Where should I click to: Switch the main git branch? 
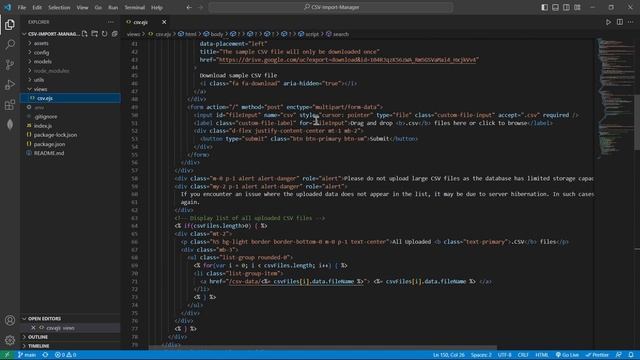pos(27,355)
